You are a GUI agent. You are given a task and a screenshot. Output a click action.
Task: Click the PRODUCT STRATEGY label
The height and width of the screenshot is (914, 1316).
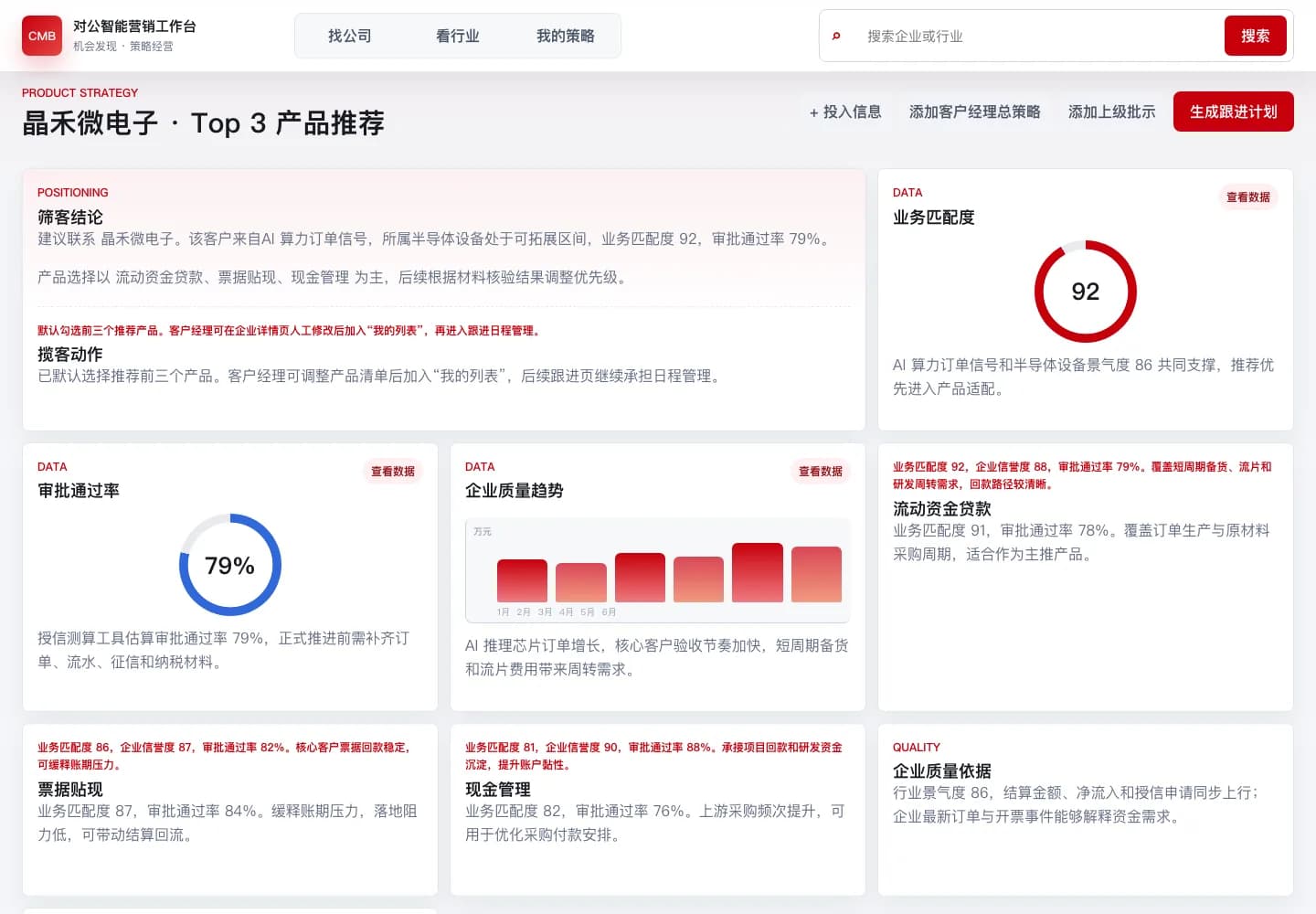(80, 93)
